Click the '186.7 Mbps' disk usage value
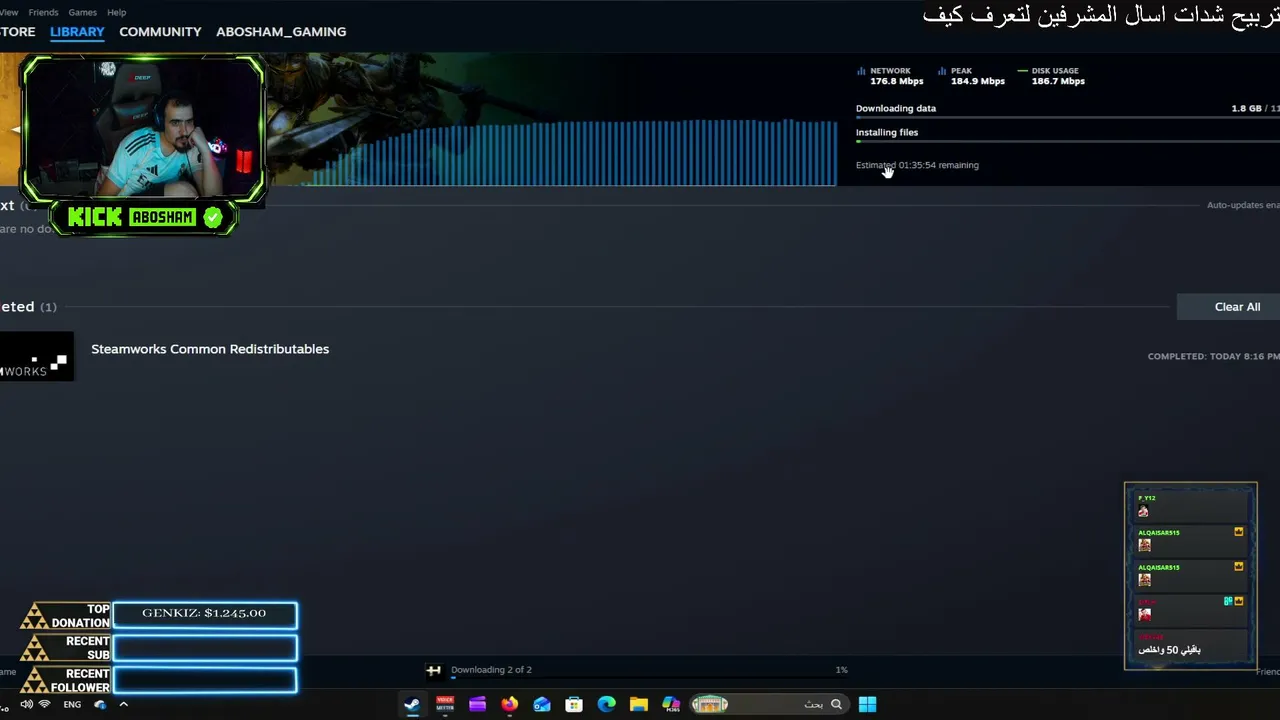1280x720 pixels. click(1058, 81)
